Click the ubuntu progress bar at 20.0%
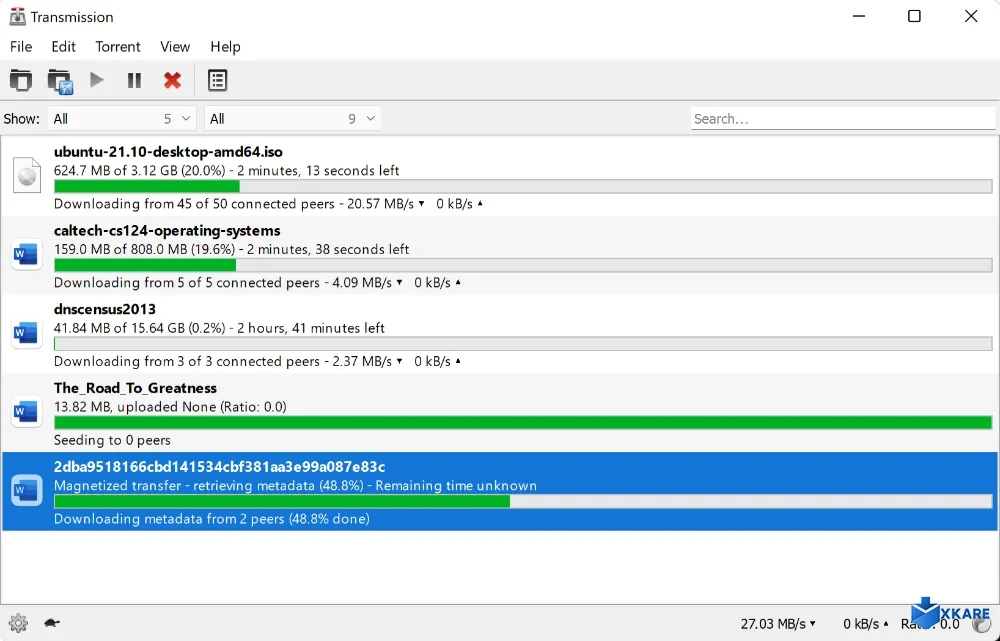1000x641 pixels. [523, 186]
